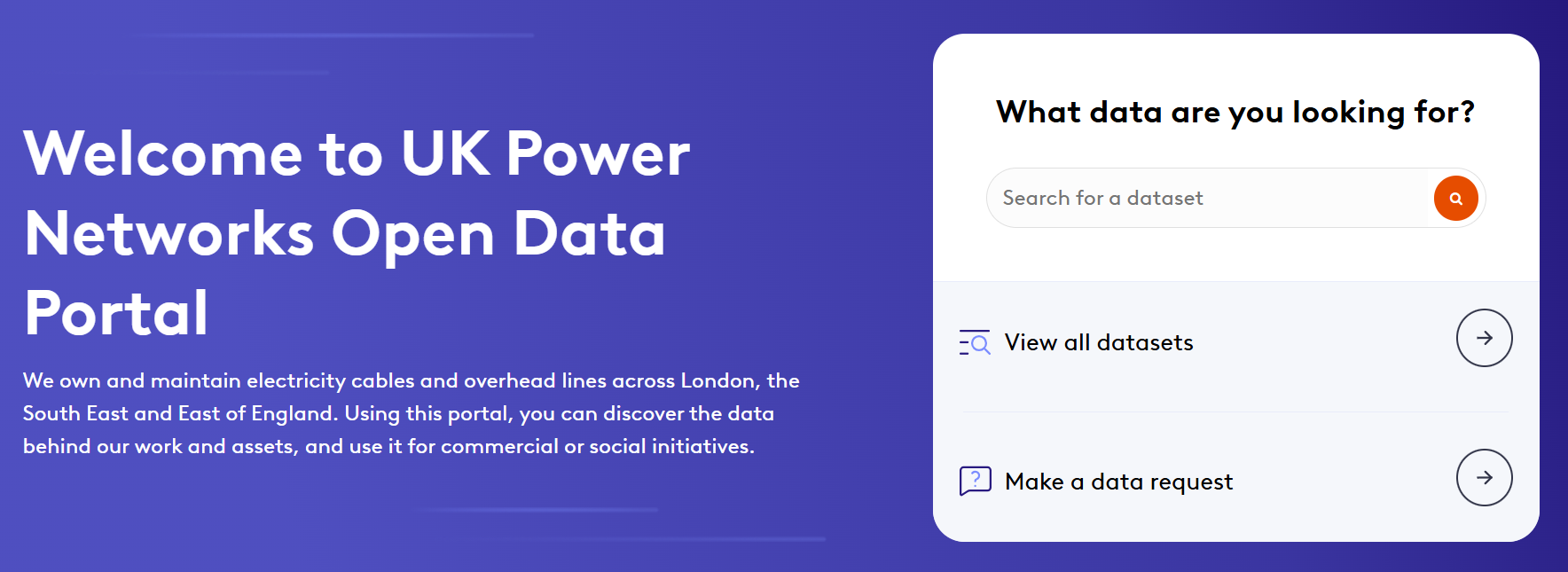Open the View all datasets link text
The height and width of the screenshot is (572, 1568).
(x=1099, y=342)
